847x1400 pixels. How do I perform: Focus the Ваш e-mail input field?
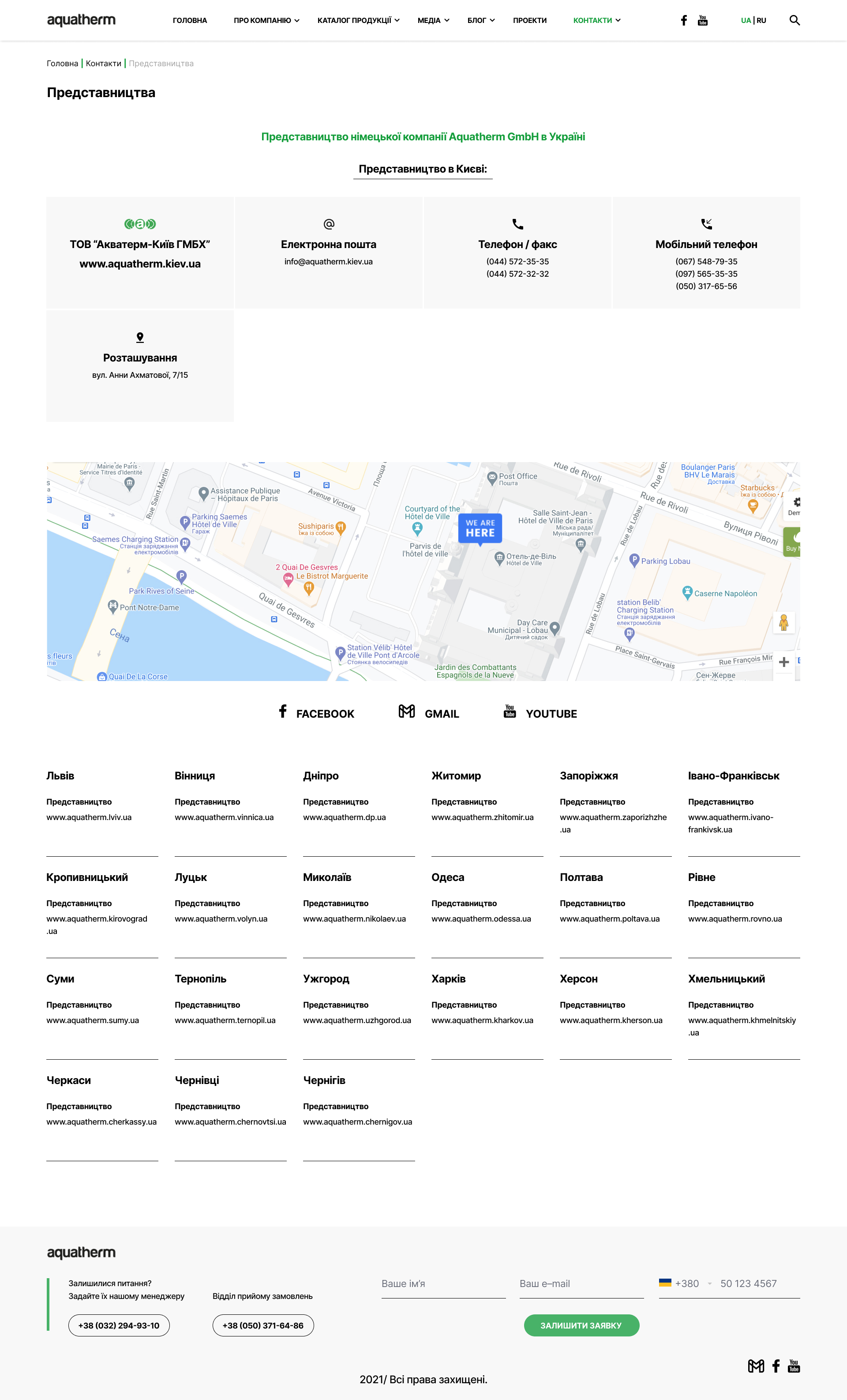coord(582,1285)
